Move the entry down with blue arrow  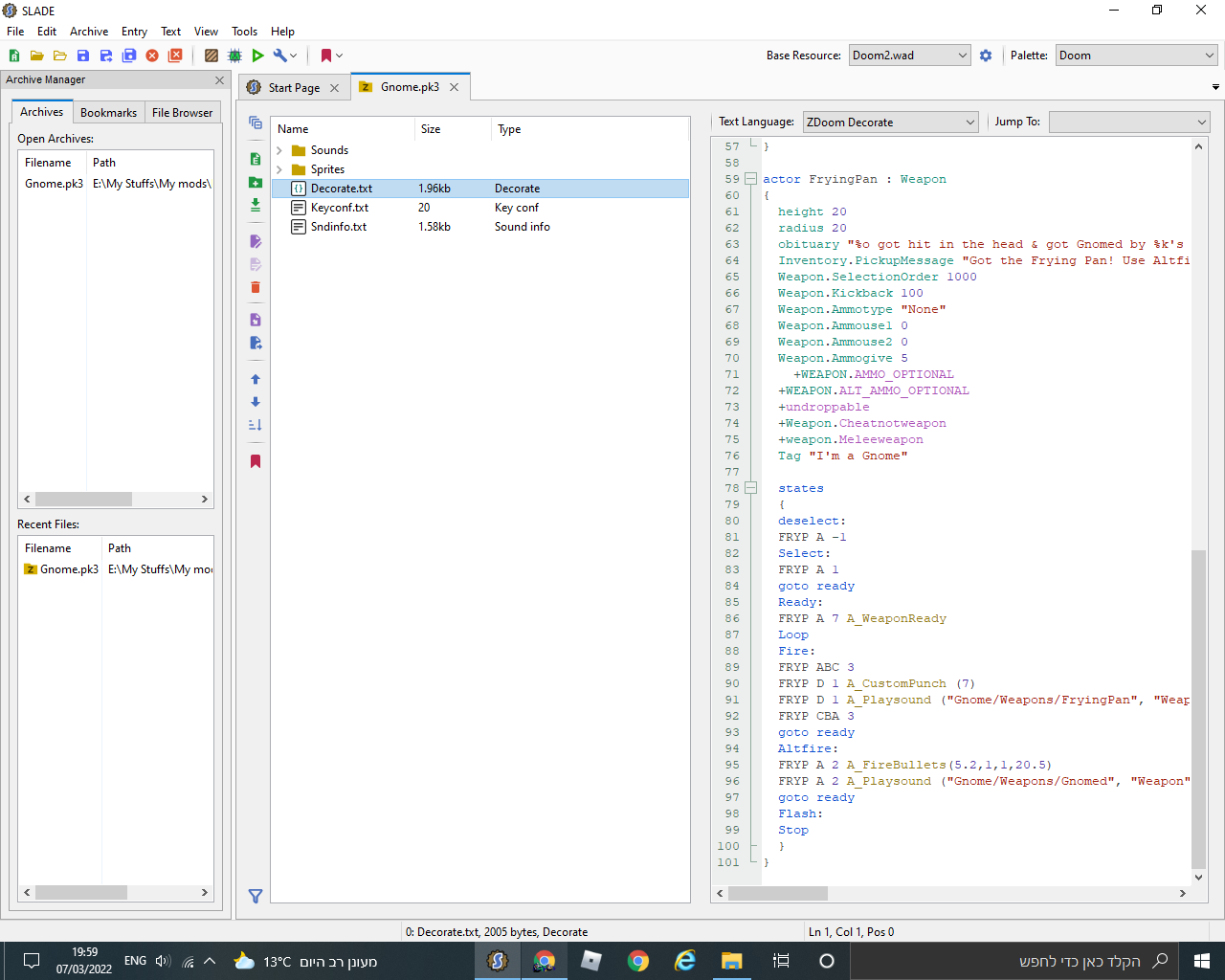tap(256, 402)
